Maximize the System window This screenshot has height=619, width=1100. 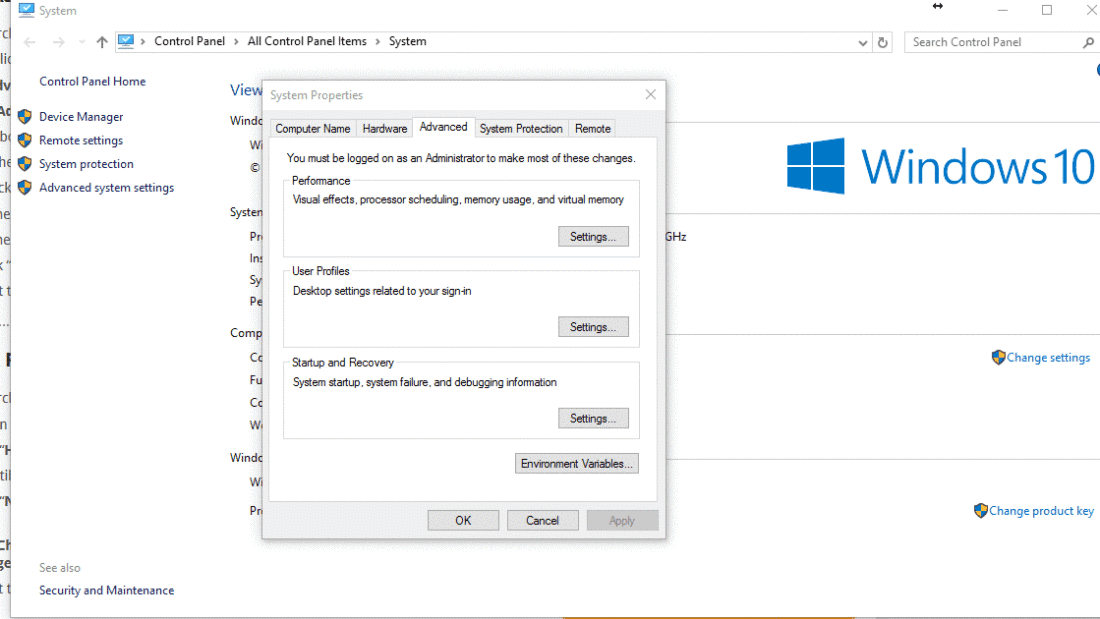click(x=1047, y=11)
